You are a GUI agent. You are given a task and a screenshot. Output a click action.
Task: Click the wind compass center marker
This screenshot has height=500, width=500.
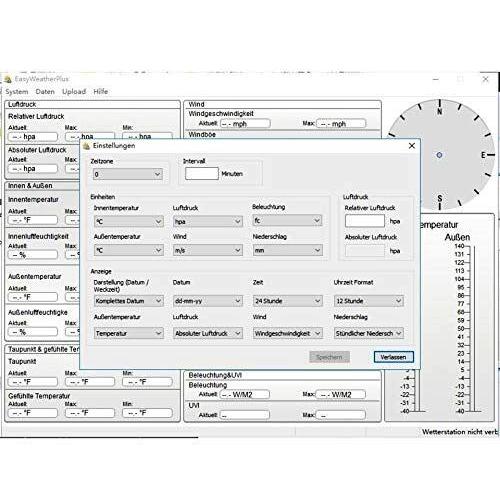(439, 155)
